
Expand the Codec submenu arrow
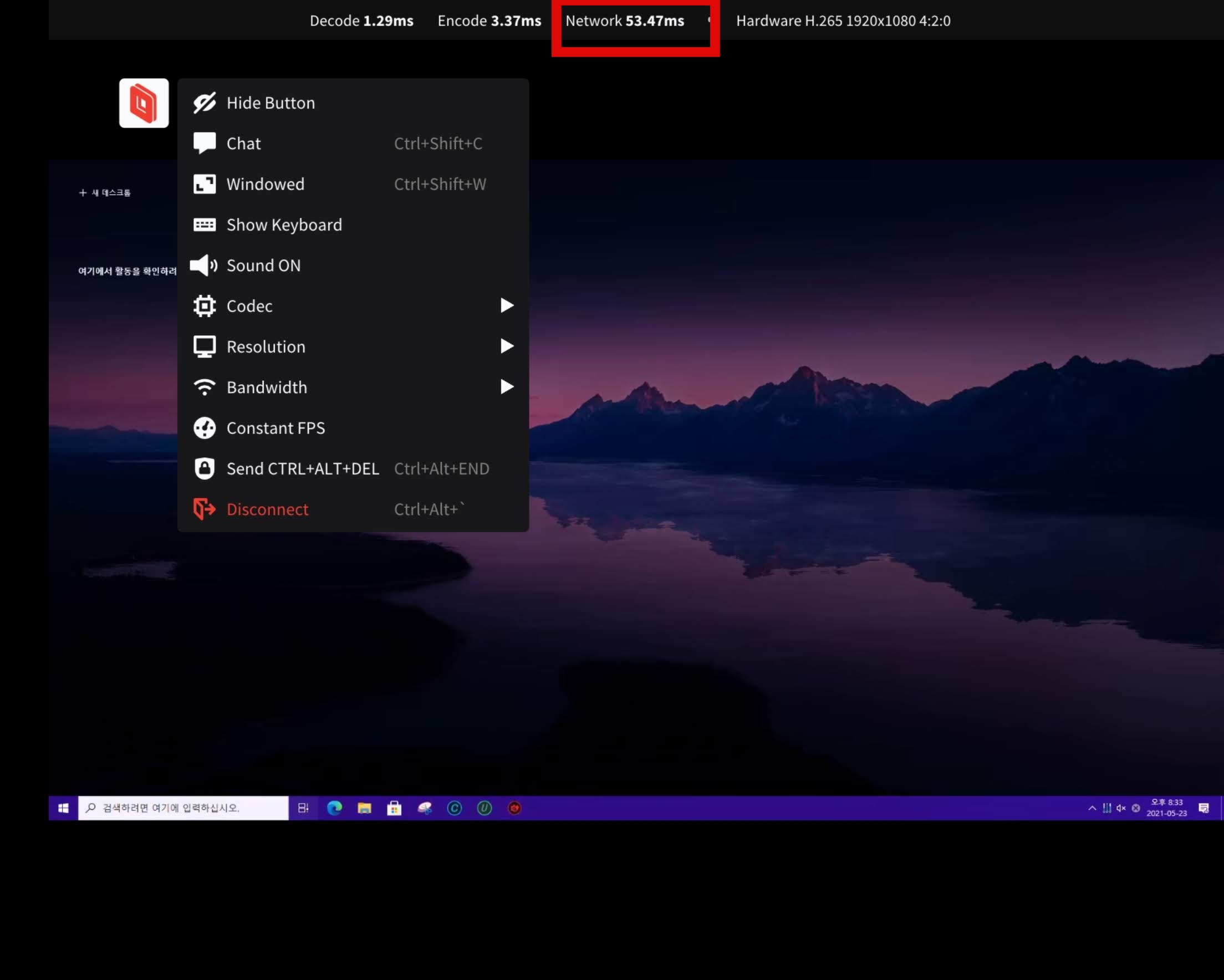(507, 305)
